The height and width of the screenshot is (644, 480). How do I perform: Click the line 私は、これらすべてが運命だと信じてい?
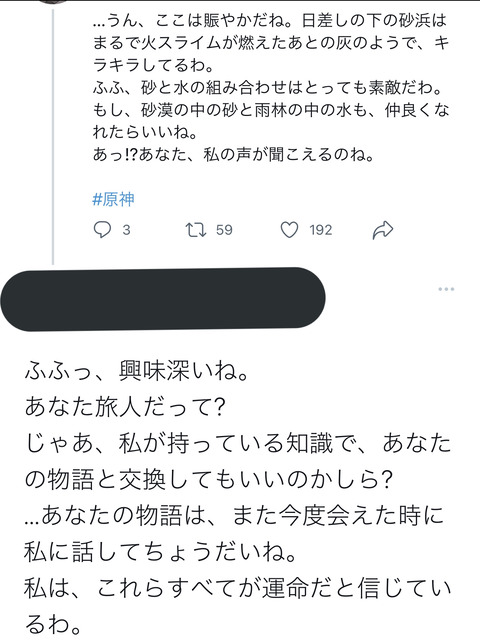click(x=238, y=588)
